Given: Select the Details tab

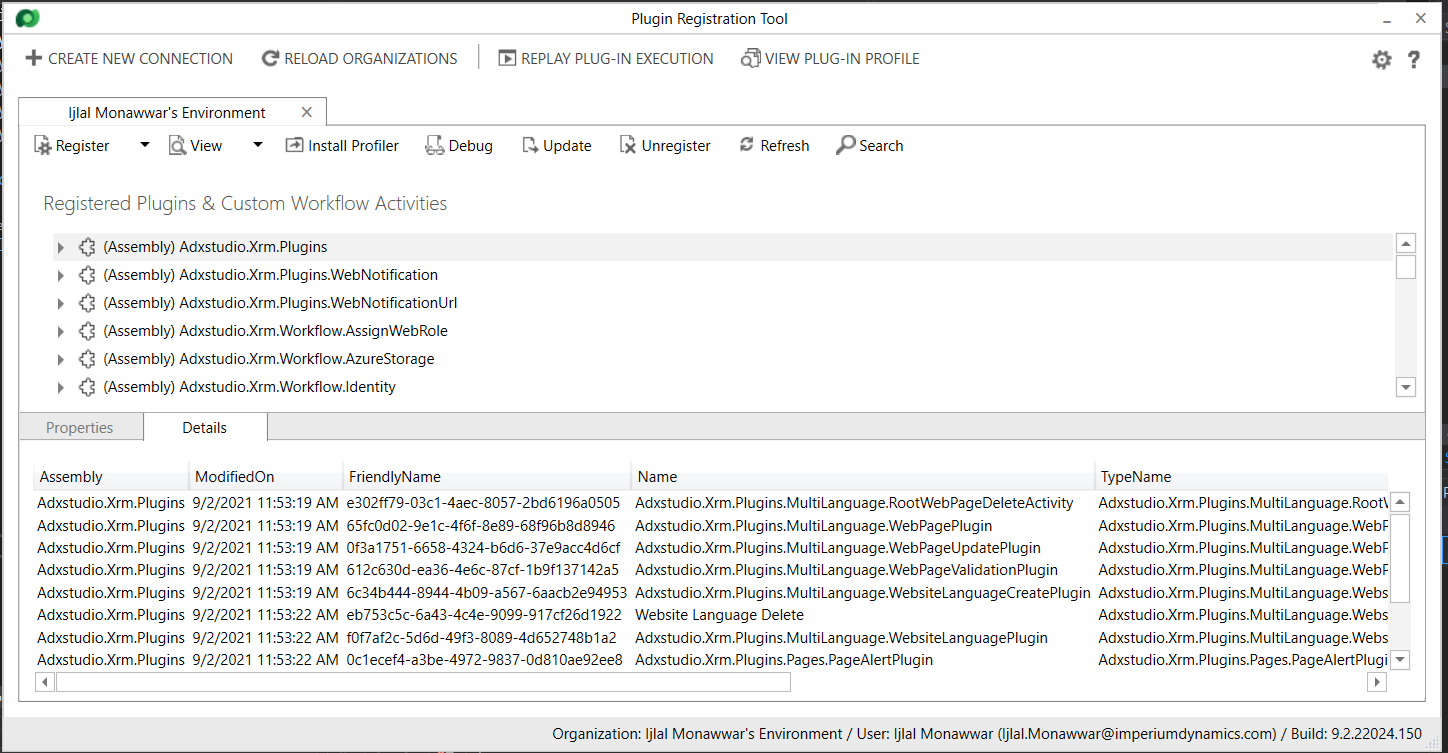Looking at the screenshot, I should (204, 428).
